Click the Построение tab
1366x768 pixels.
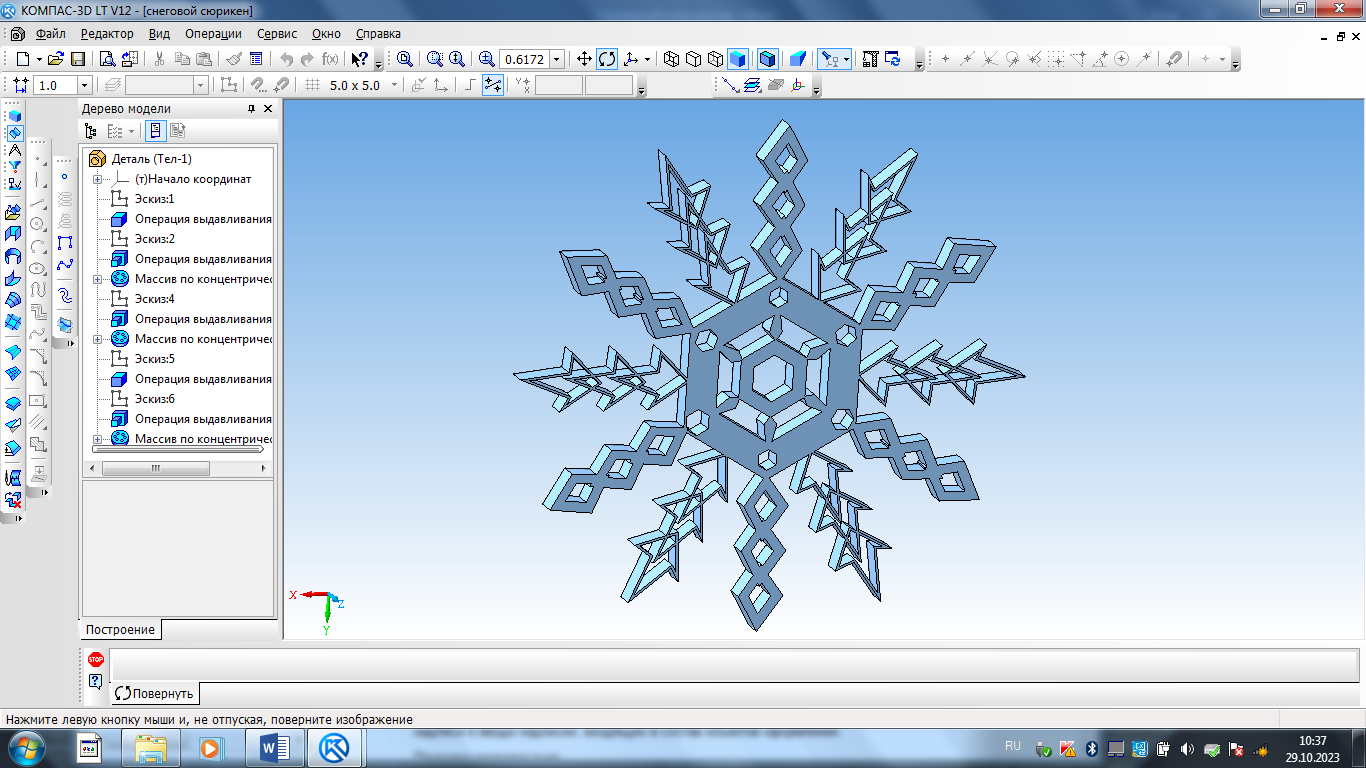(120, 630)
